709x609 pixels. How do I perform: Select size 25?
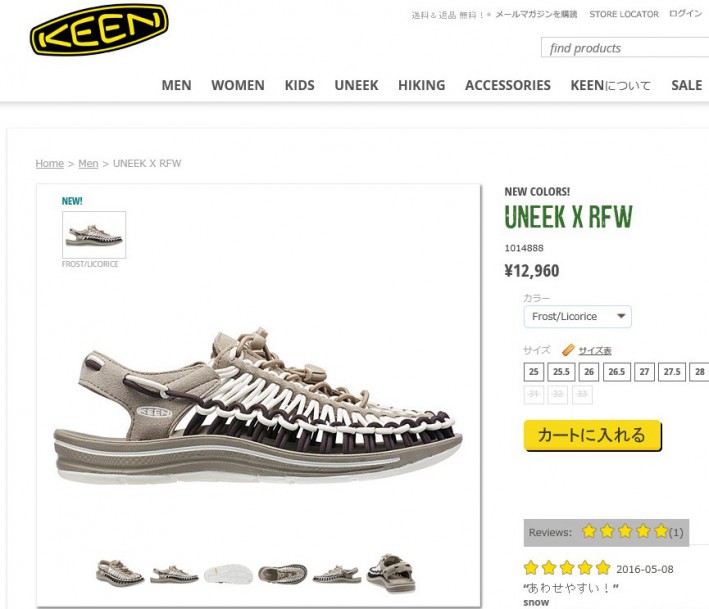(534, 372)
